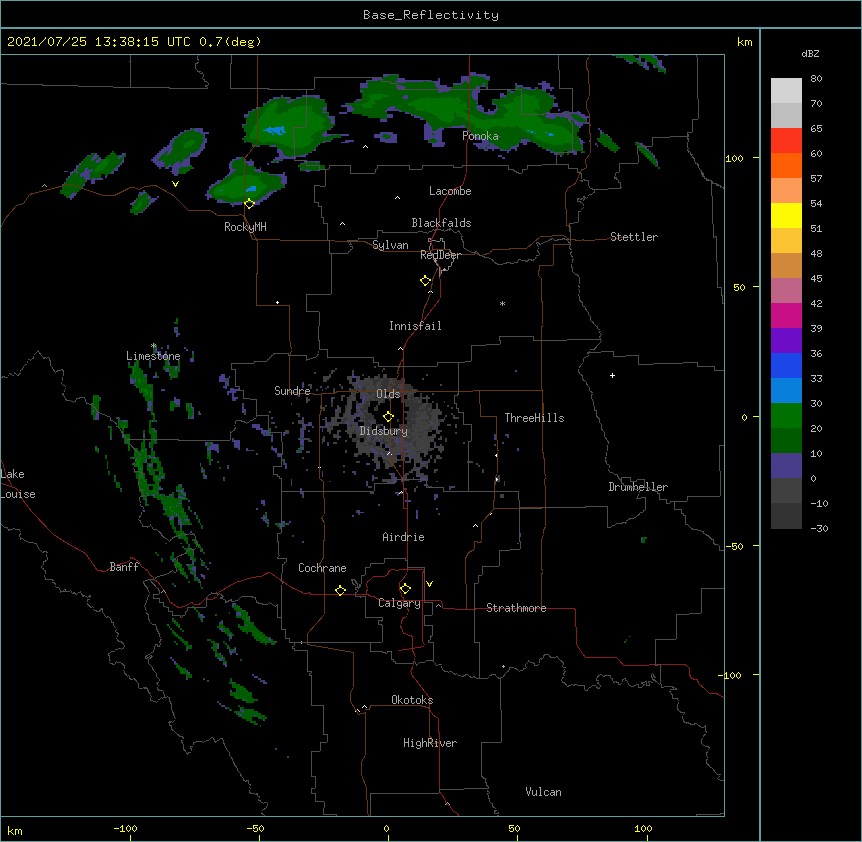862x842 pixels.
Task: Click the Drumheller city label
Action: coord(638,487)
